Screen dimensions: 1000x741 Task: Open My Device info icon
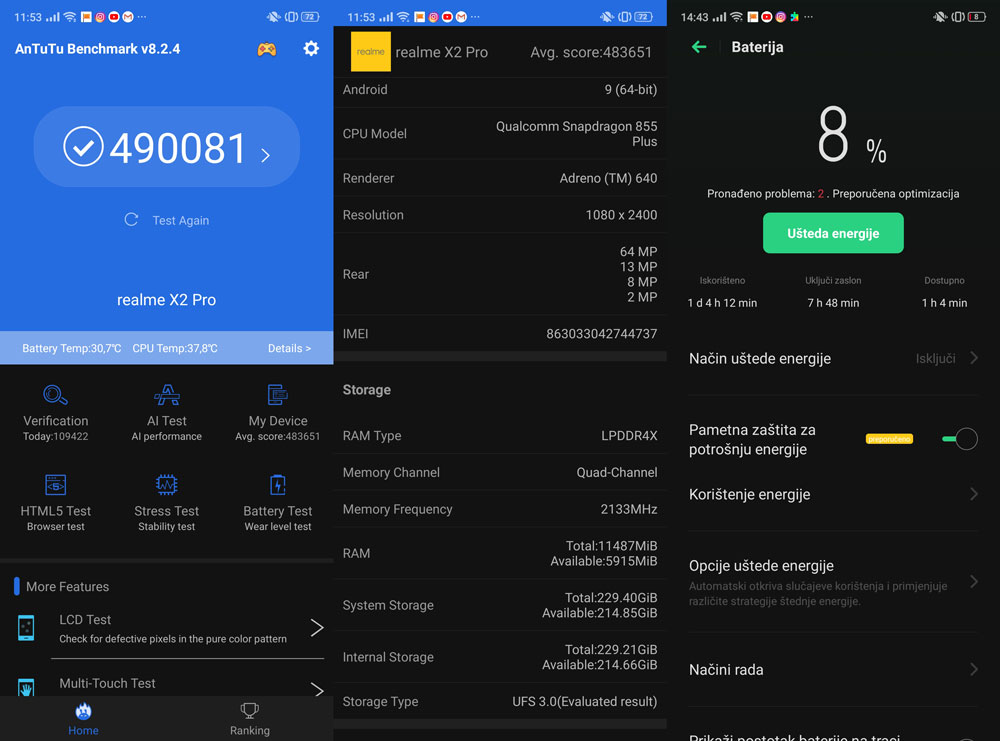click(x=278, y=395)
